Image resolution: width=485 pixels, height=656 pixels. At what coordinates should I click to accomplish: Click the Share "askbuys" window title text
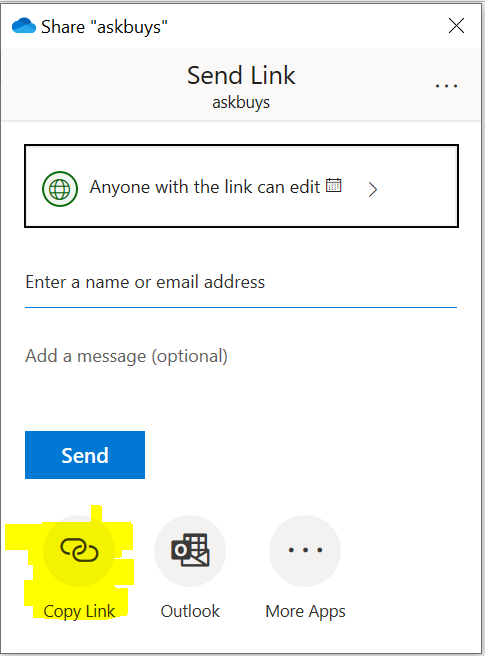click(x=104, y=27)
